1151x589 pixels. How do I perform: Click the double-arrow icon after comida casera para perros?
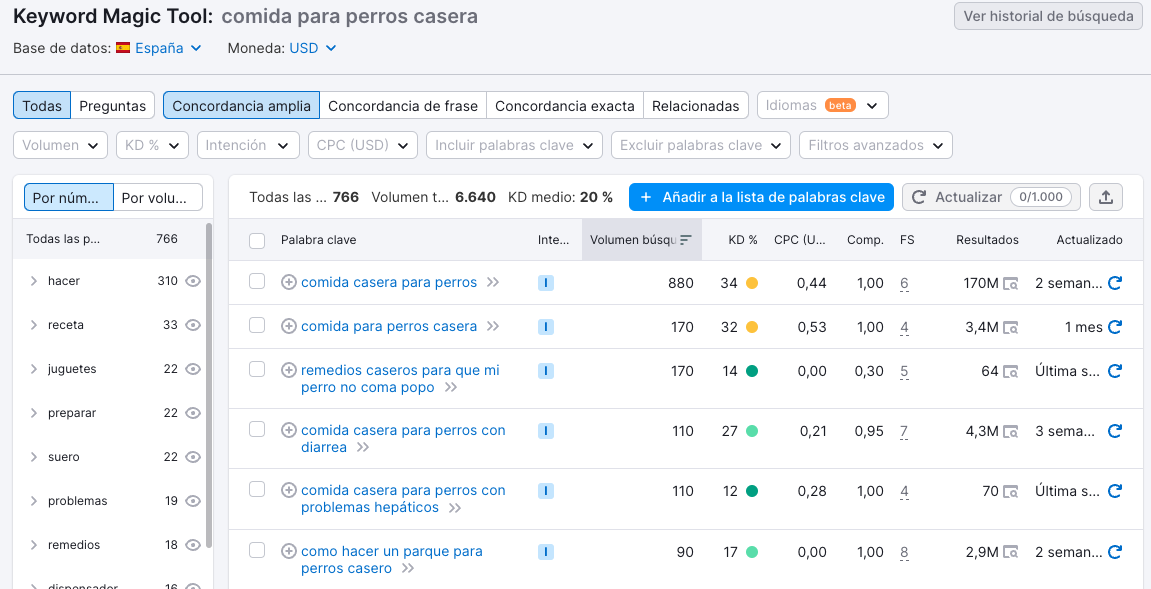(492, 282)
